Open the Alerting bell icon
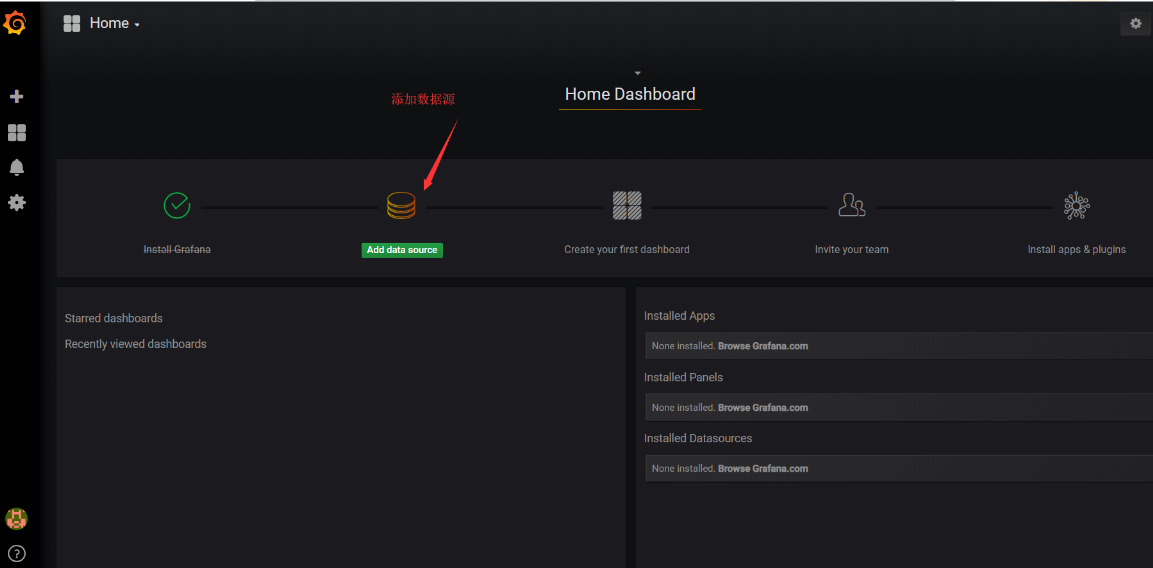Image resolution: width=1153 pixels, height=568 pixels. coord(16,167)
